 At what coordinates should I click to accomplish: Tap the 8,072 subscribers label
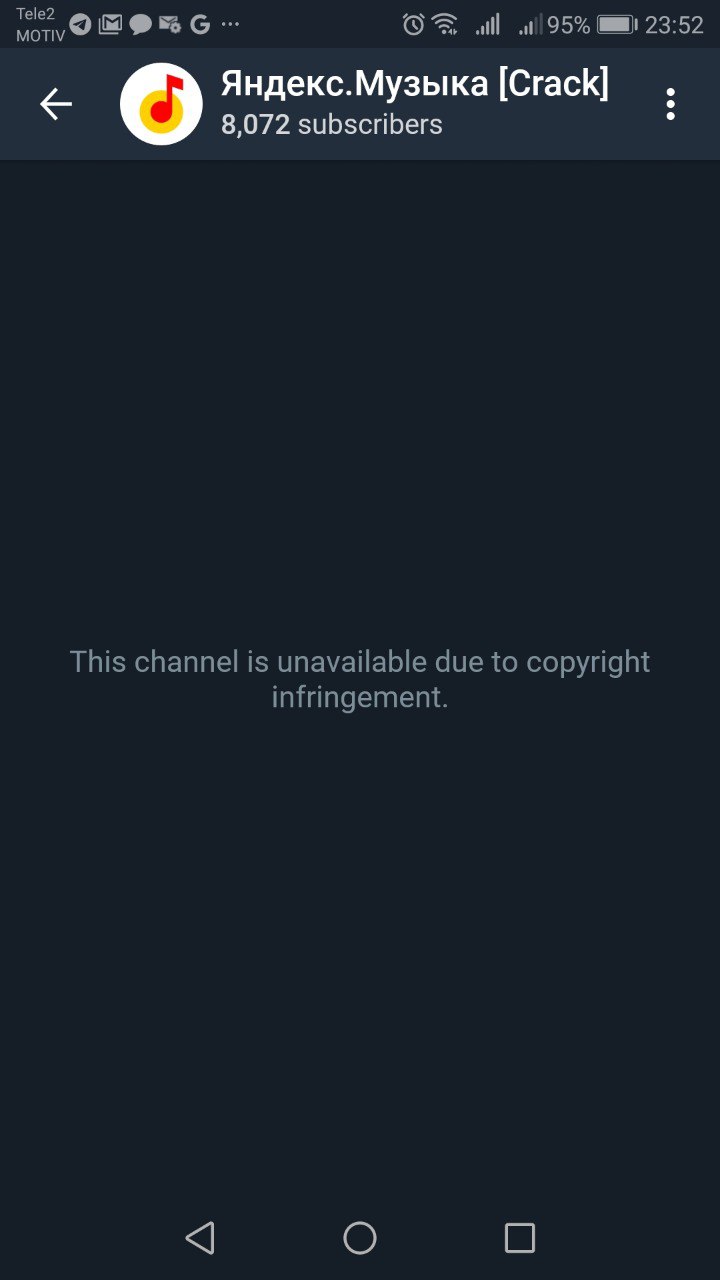coord(331,125)
